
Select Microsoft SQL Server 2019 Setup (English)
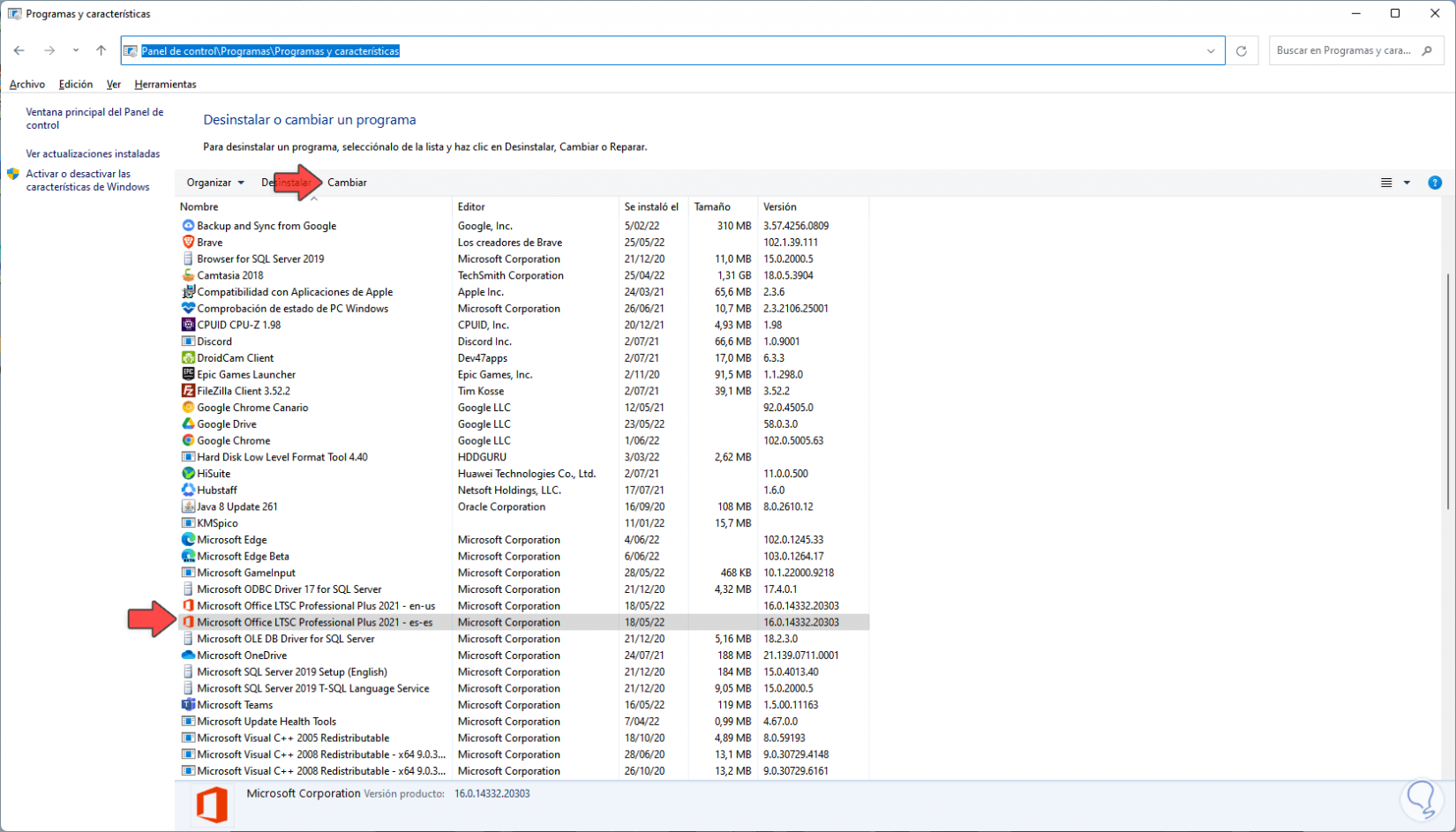click(x=523, y=672)
